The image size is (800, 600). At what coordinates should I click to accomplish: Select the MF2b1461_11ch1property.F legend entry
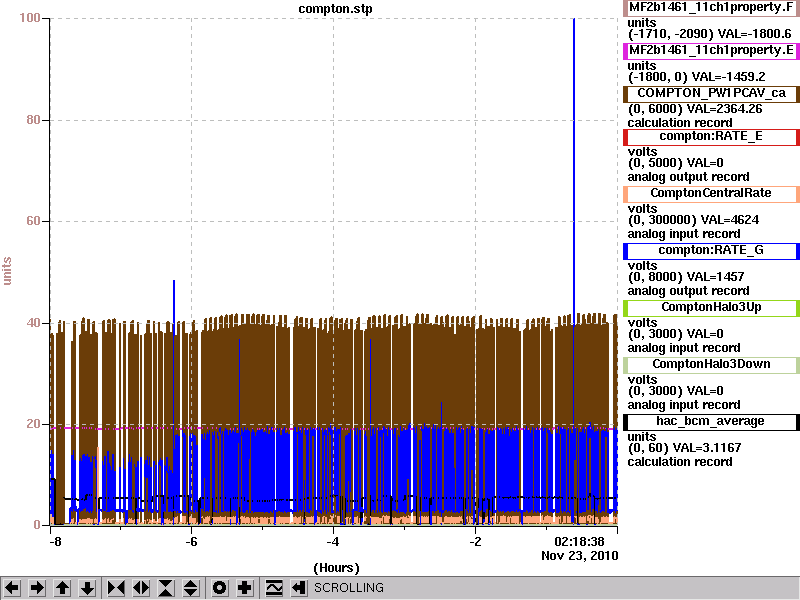pos(711,8)
